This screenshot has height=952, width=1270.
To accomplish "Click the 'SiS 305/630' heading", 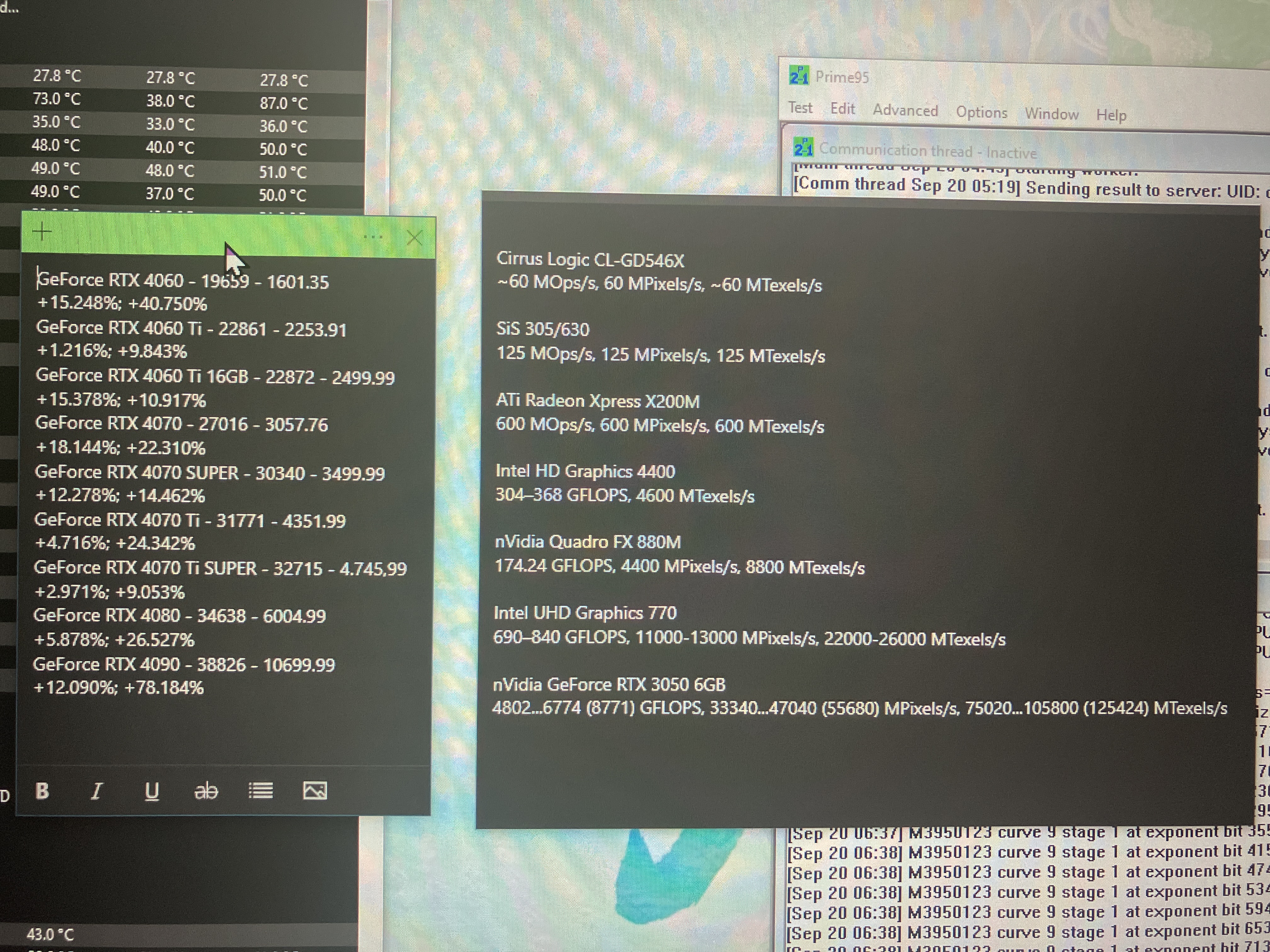I will coord(543,329).
